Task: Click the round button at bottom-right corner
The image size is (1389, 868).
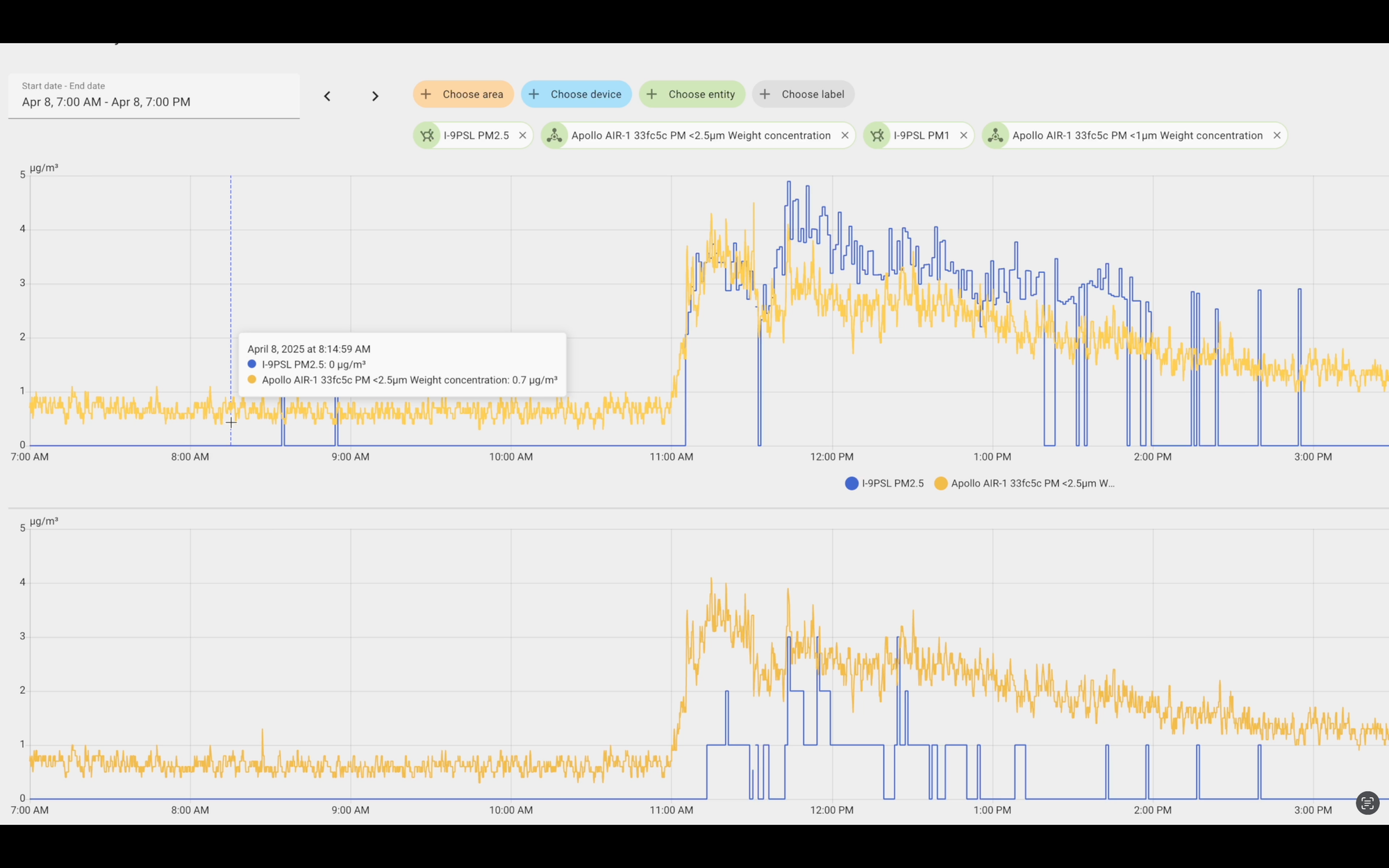Action: pyautogui.click(x=1367, y=803)
